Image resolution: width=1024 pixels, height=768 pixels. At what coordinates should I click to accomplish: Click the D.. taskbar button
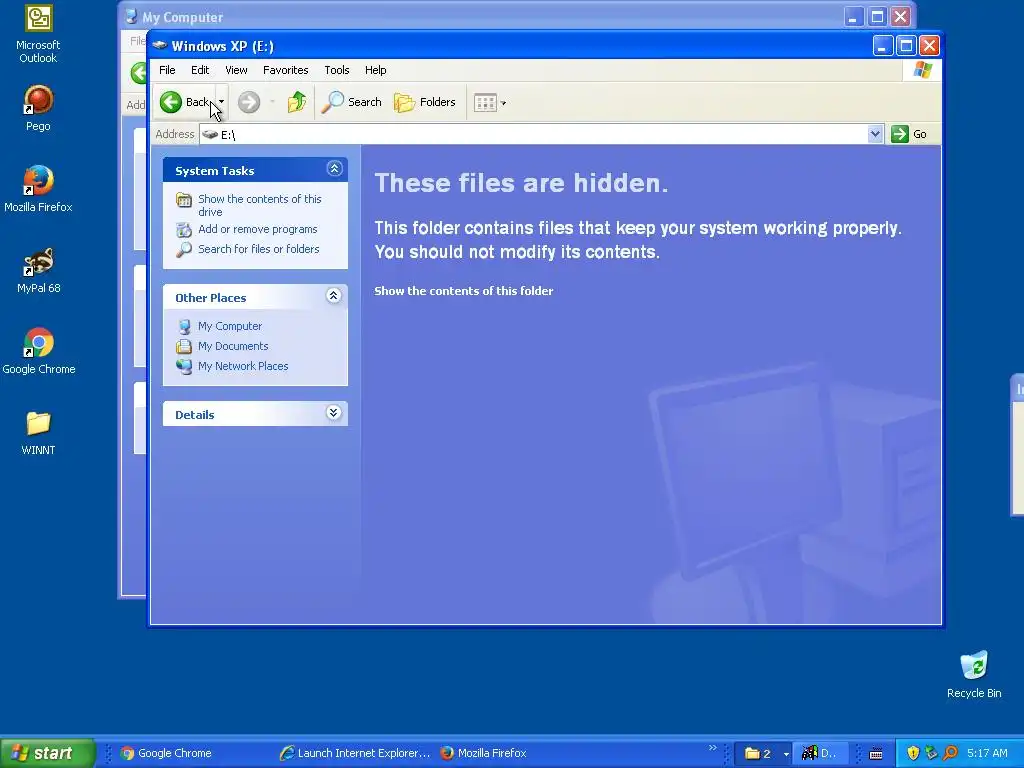821,753
